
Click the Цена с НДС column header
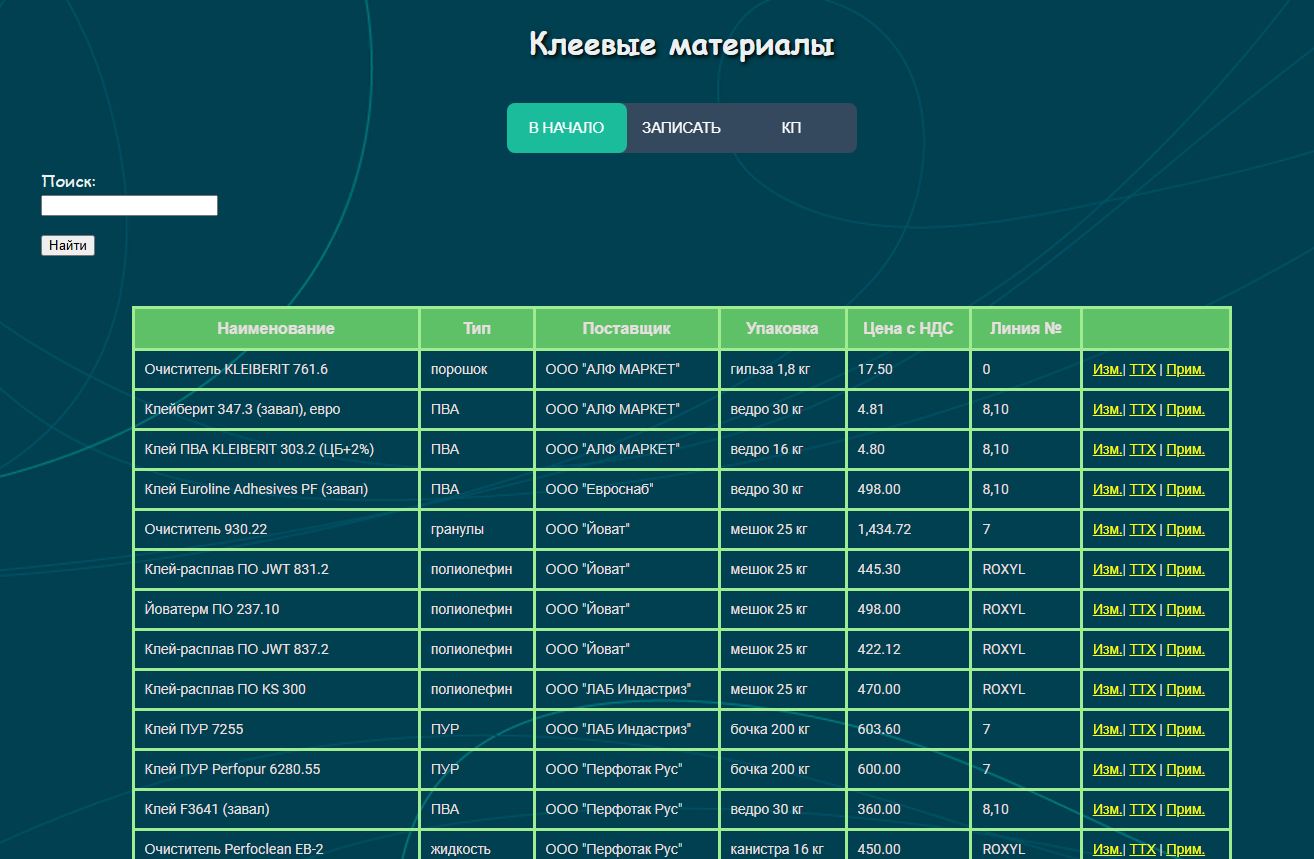(908, 328)
